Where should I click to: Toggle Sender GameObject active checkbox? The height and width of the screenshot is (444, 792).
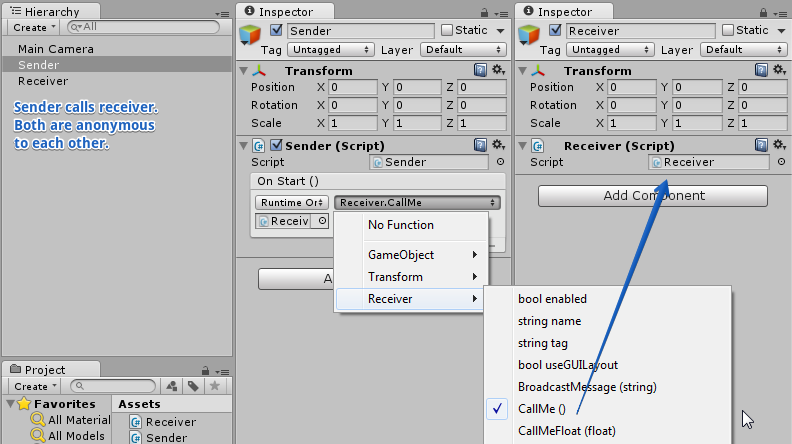[276, 30]
